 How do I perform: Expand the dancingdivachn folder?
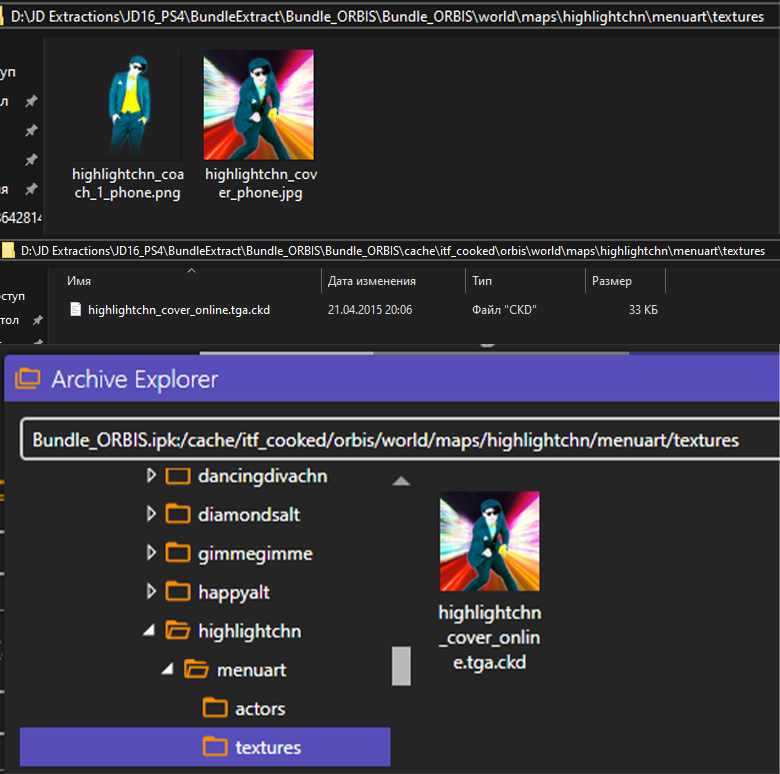151,476
